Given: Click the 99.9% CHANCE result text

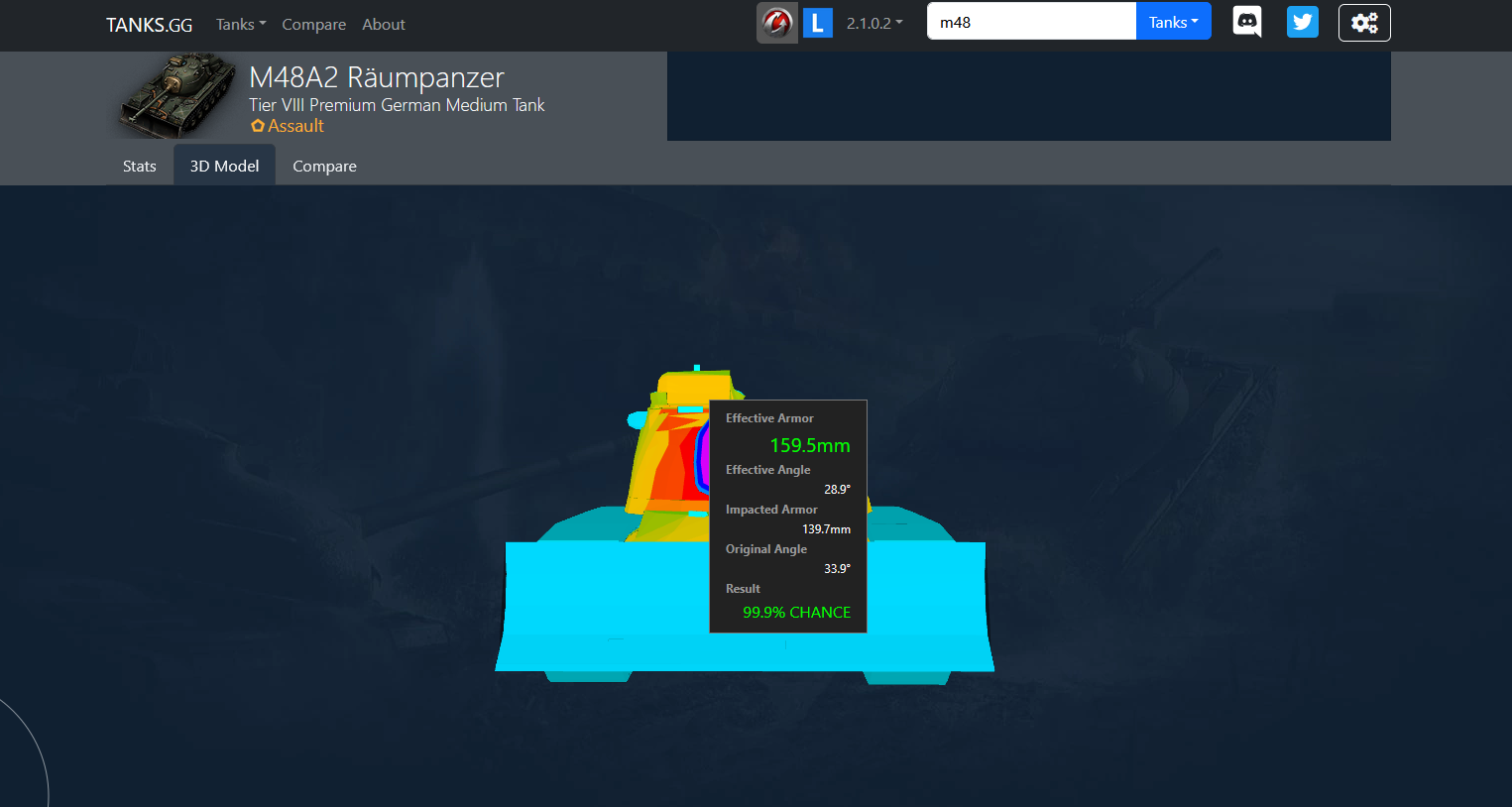Looking at the screenshot, I should pyautogui.click(x=797, y=613).
